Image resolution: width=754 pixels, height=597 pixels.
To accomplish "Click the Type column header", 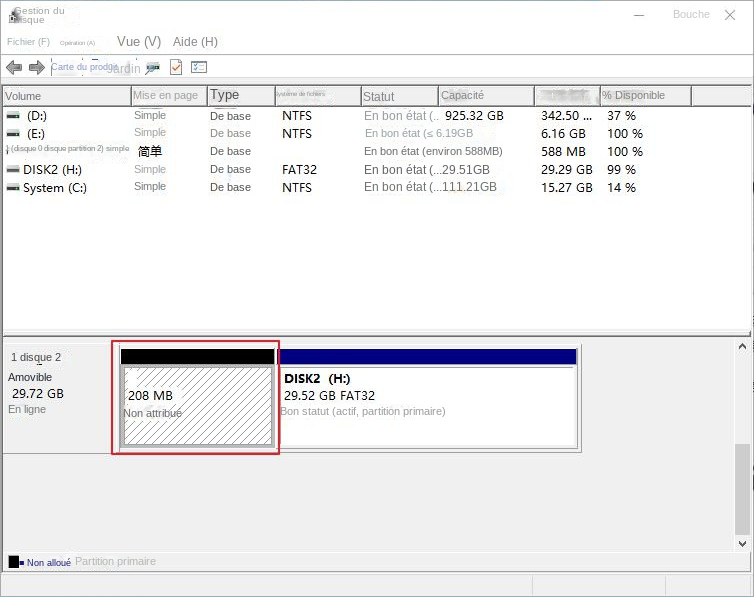I will coord(241,96).
